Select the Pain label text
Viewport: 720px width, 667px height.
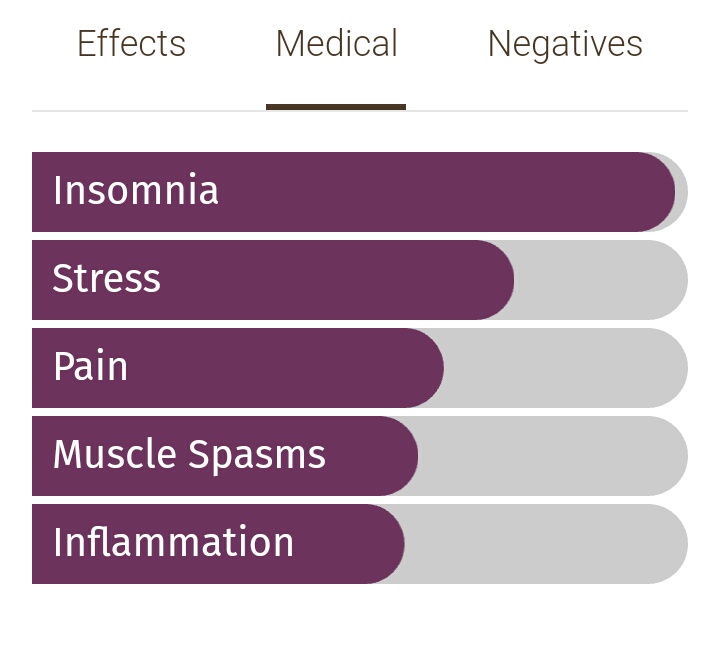point(90,366)
